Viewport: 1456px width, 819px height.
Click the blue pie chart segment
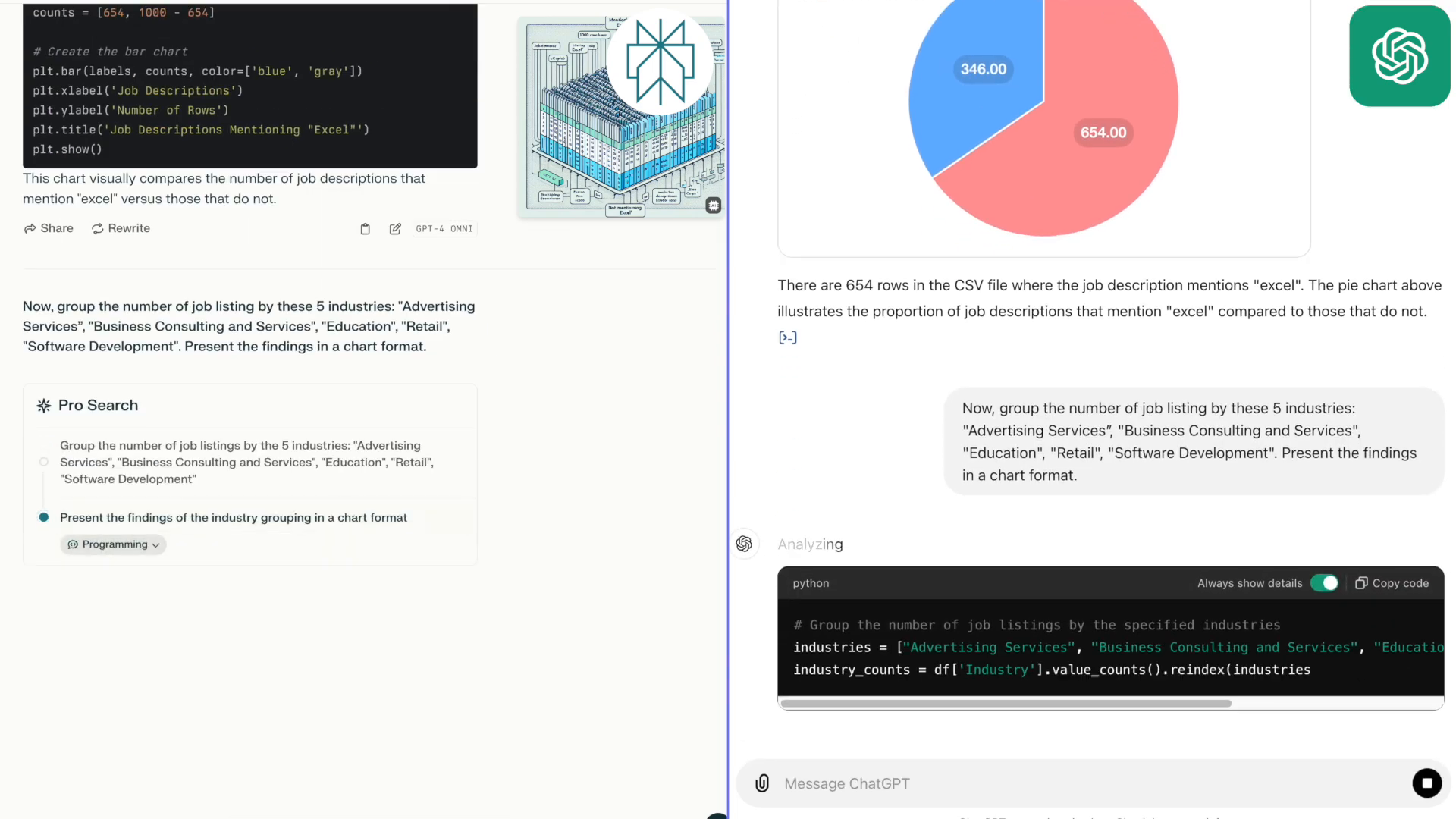click(x=981, y=68)
